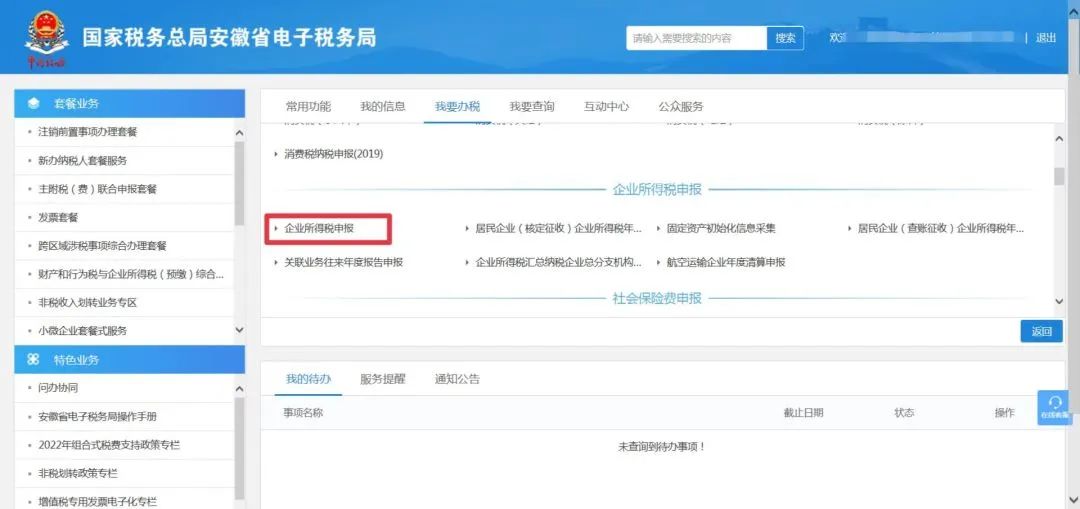Switch to the 服务提醒 tab
The width and height of the screenshot is (1080, 509).
383,379
